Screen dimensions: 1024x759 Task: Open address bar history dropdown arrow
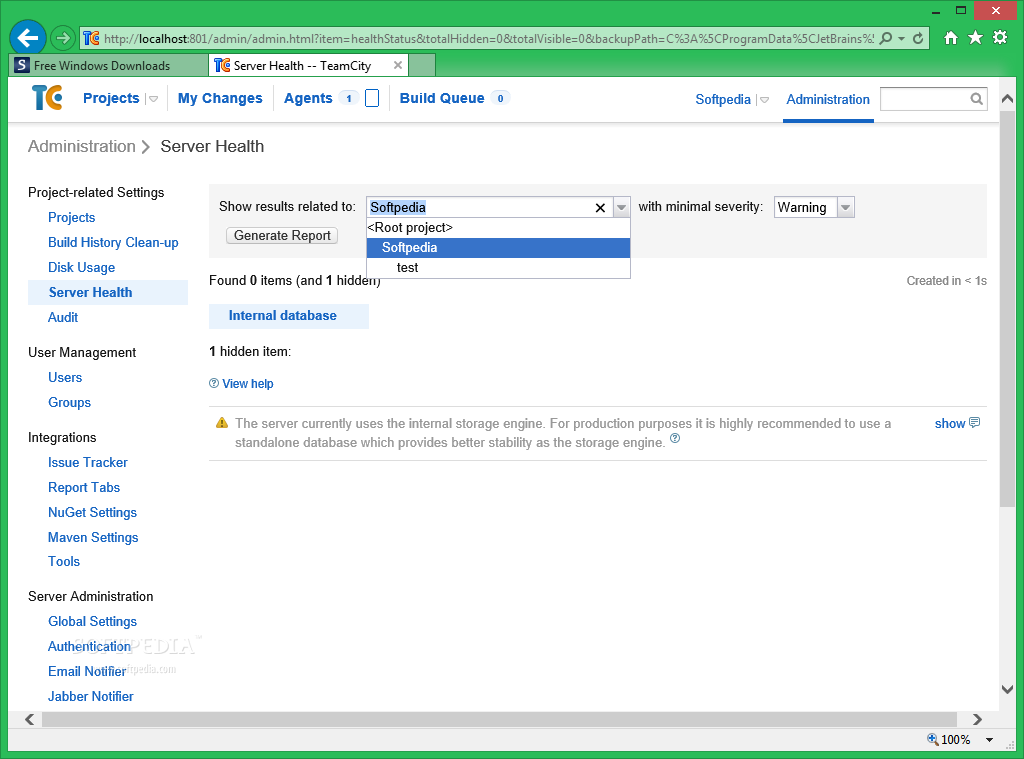tap(901, 39)
